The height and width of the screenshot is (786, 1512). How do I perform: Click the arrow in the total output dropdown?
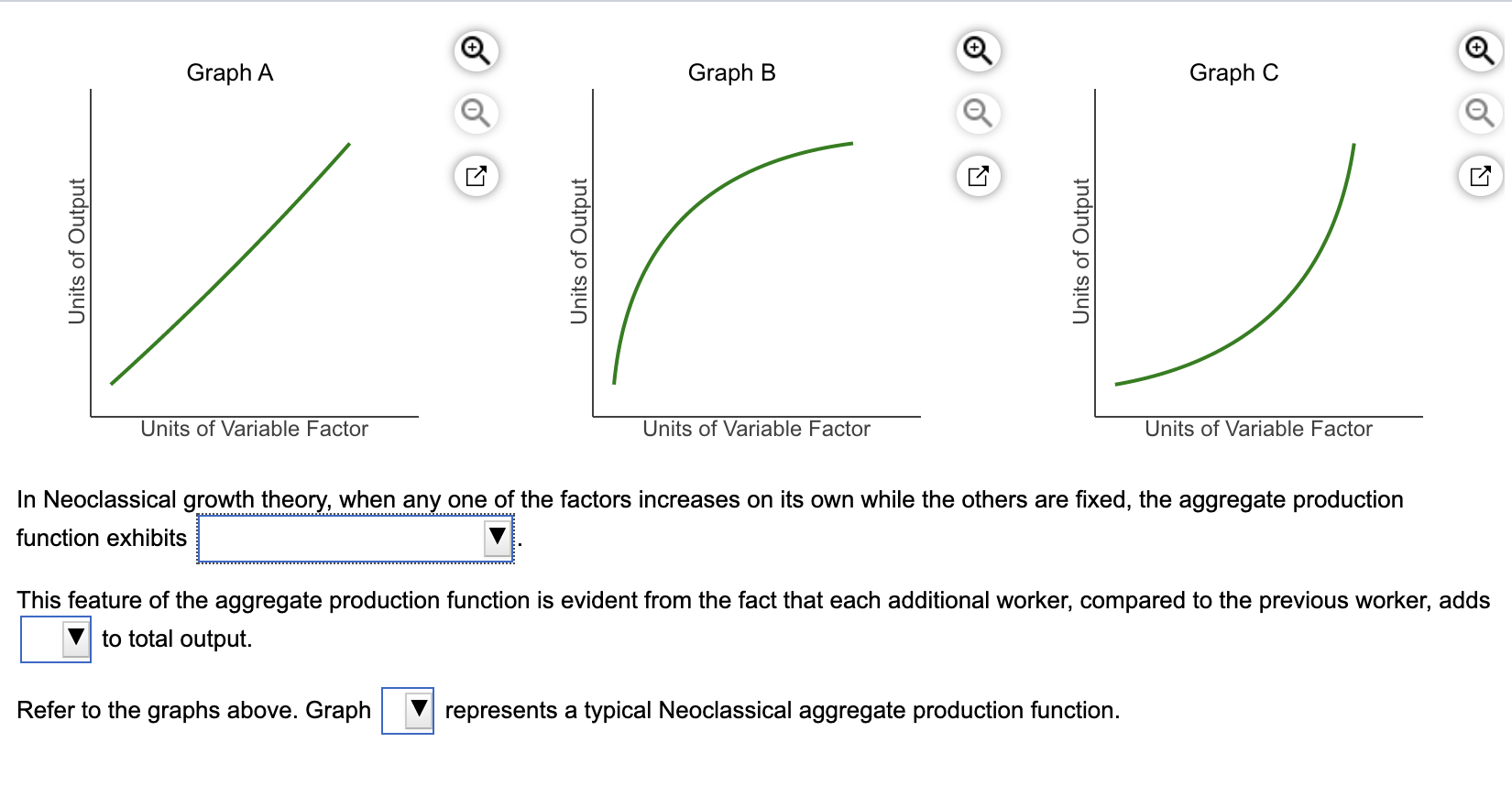coord(73,635)
